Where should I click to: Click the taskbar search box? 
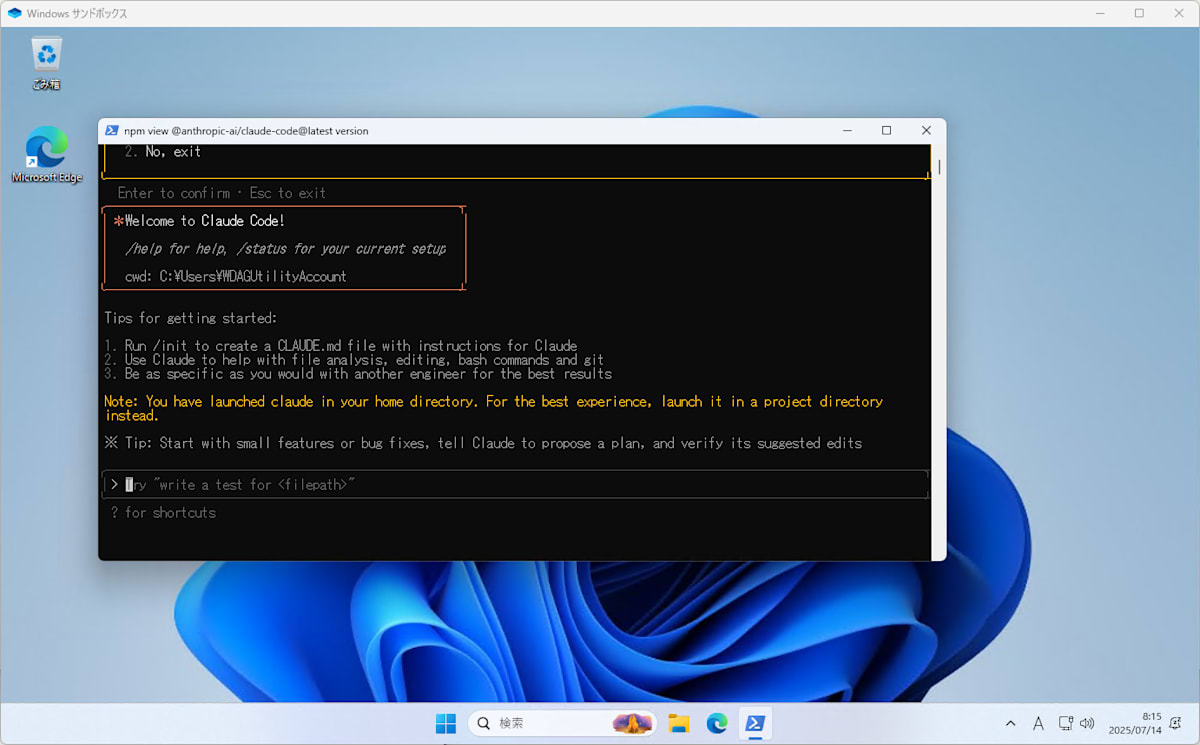[562, 723]
